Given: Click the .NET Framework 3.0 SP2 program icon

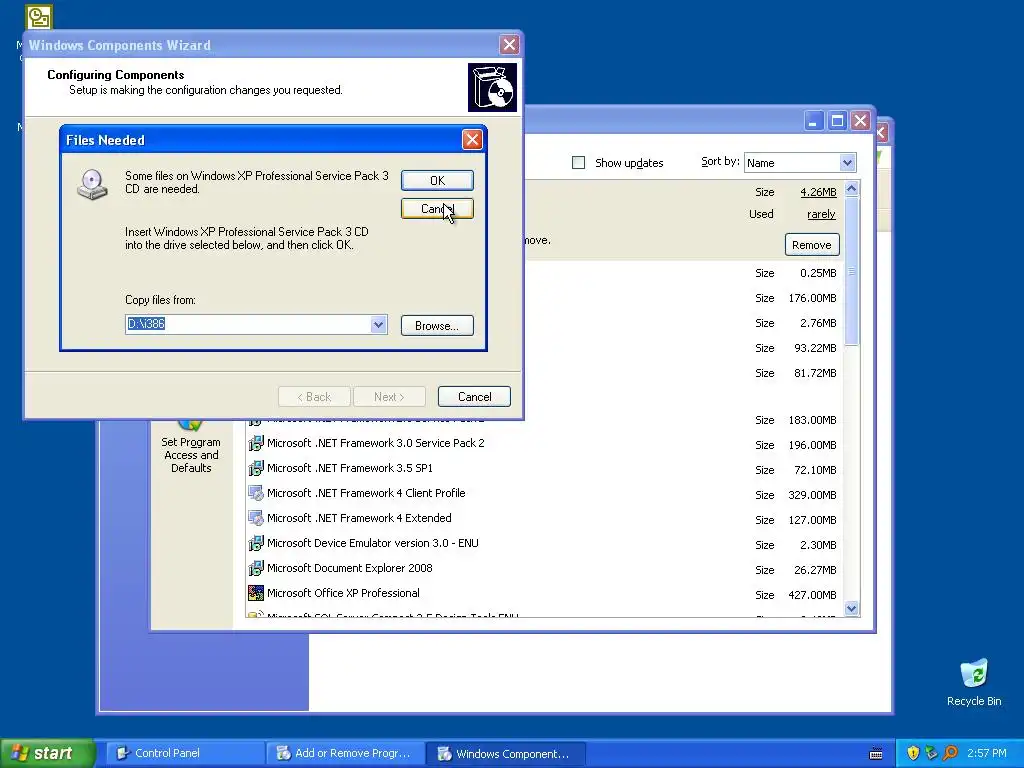Looking at the screenshot, I should [256, 443].
